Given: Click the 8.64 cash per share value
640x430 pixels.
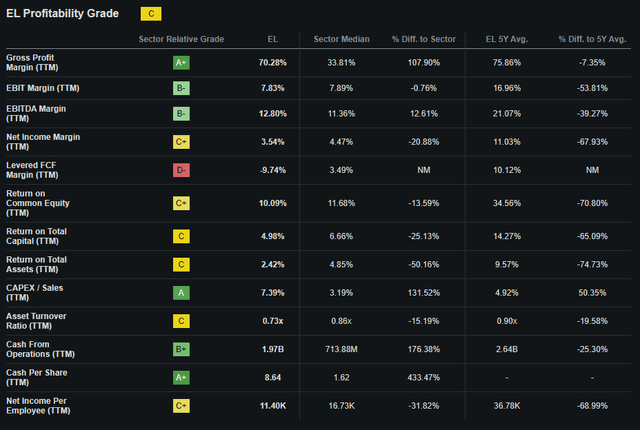Looking at the screenshot, I should point(273,377).
